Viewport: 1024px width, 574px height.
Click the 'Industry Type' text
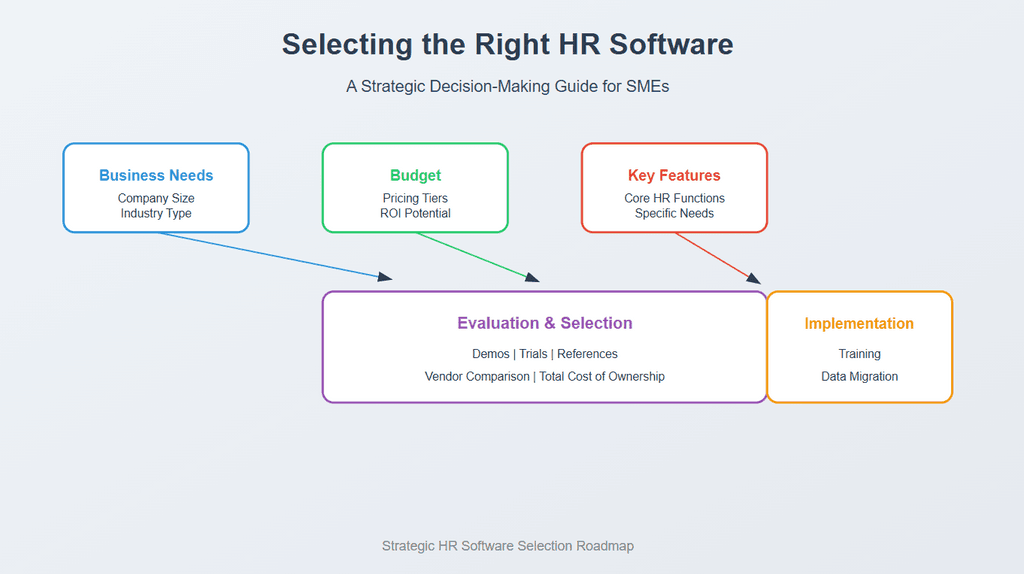click(x=156, y=213)
